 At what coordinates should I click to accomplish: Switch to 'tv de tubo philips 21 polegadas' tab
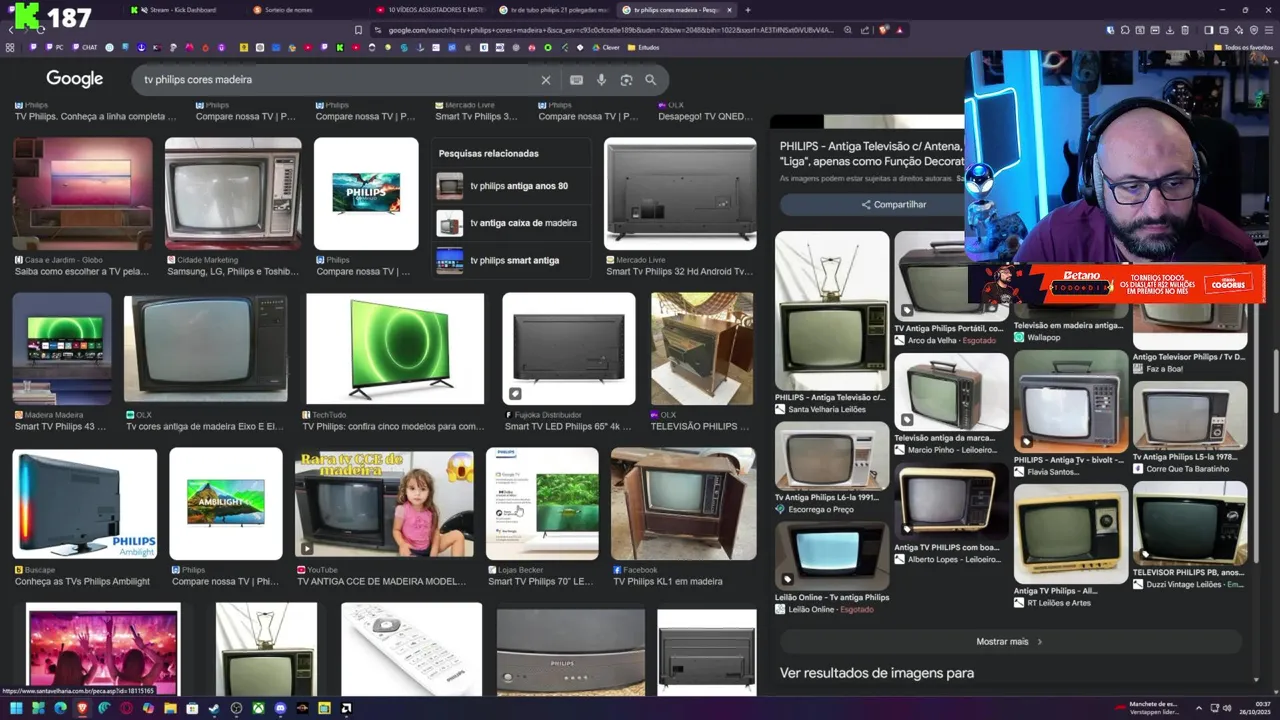[553, 10]
